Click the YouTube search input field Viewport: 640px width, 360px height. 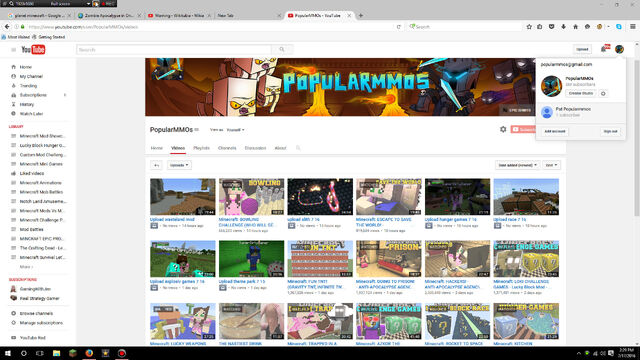pos(174,49)
